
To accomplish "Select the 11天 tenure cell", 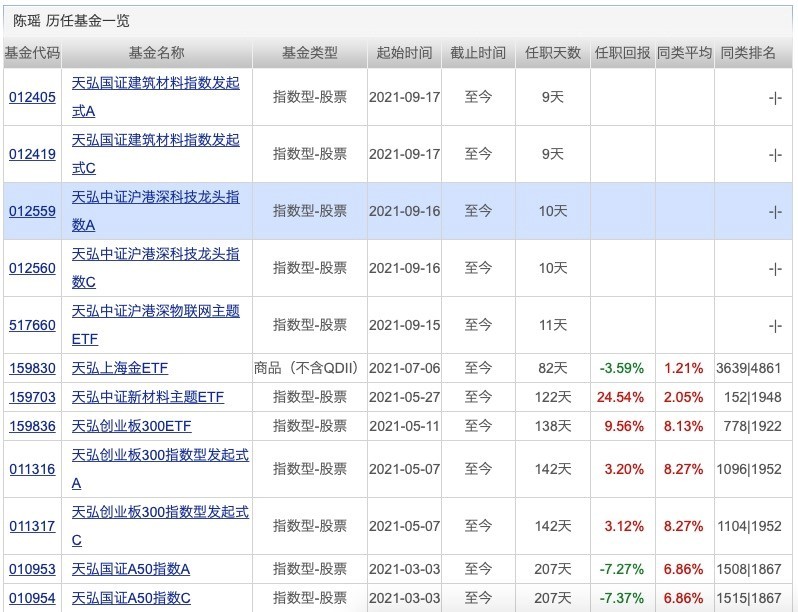I will [x=553, y=325].
